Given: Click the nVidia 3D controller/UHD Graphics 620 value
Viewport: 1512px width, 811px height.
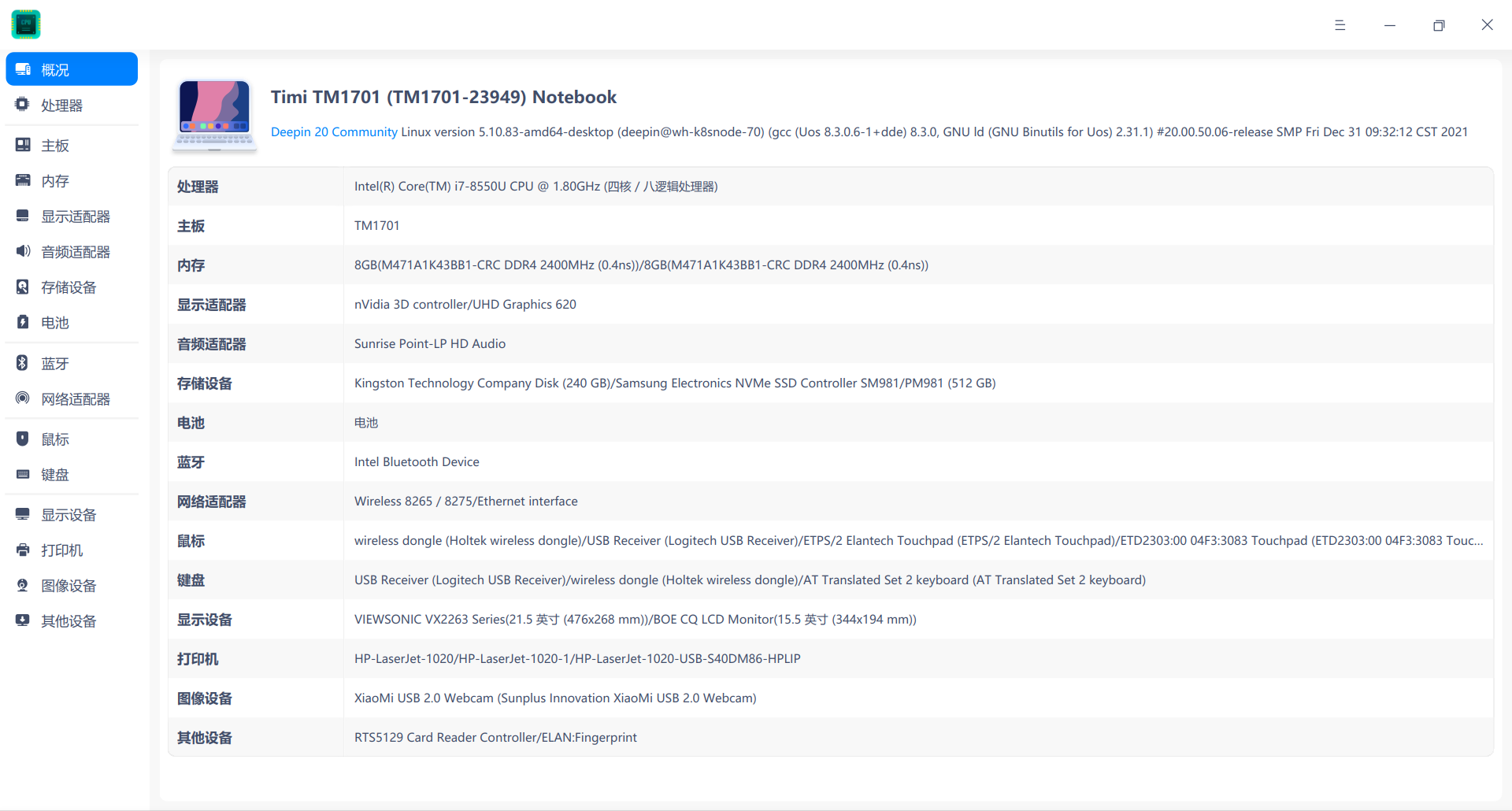Looking at the screenshot, I should (x=465, y=305).
